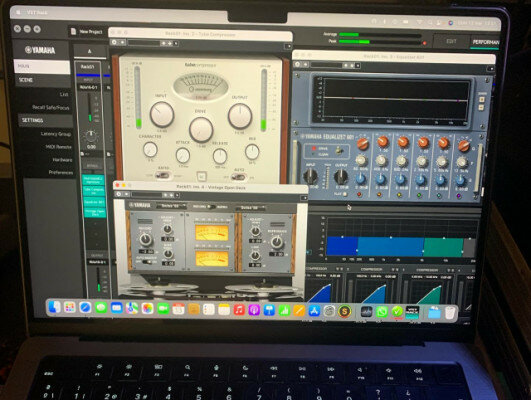This screenshot has height=400, width=531.
Task: Toggle the Auto Makeup switch on Open Deck
Action: pos(147,262)
